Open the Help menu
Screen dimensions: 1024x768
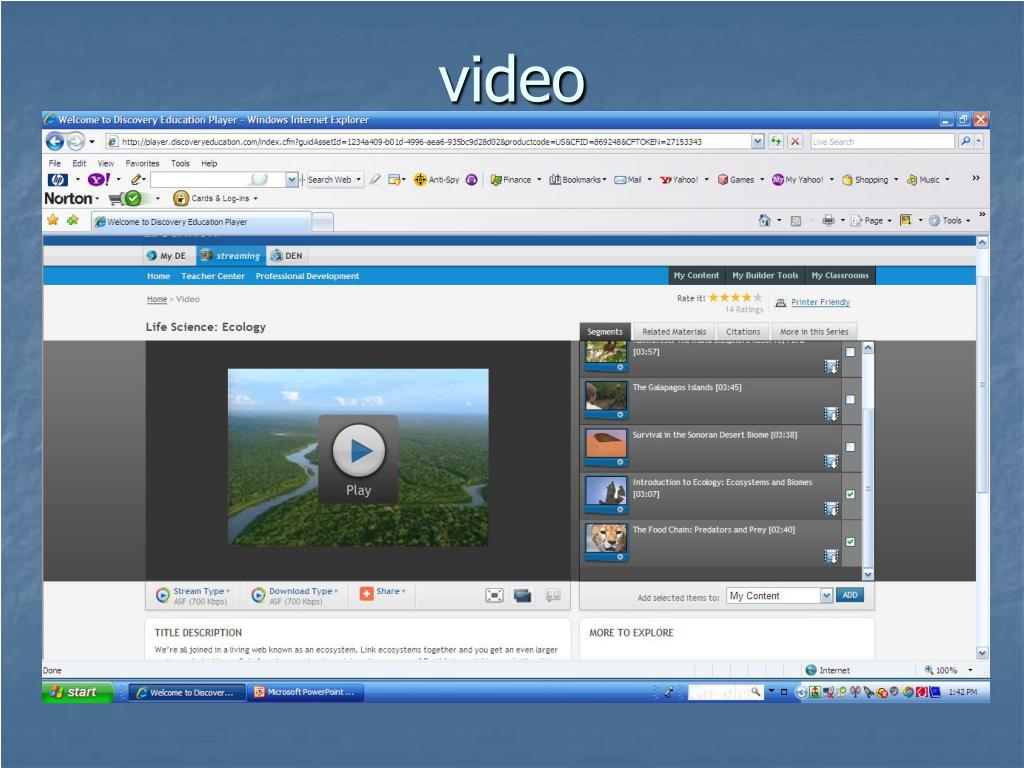(209, 163)
